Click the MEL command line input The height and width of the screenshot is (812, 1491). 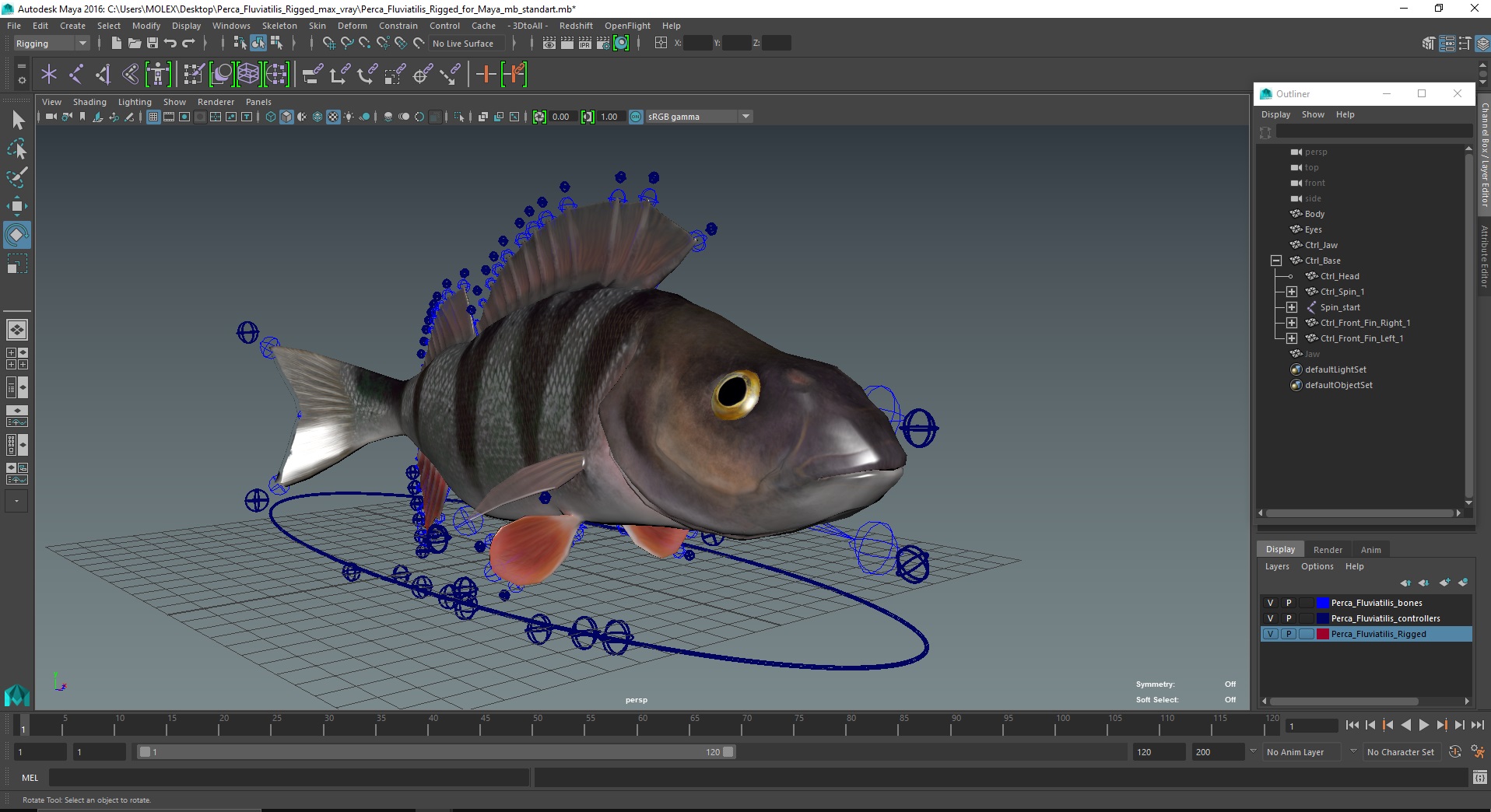(289, 778)
